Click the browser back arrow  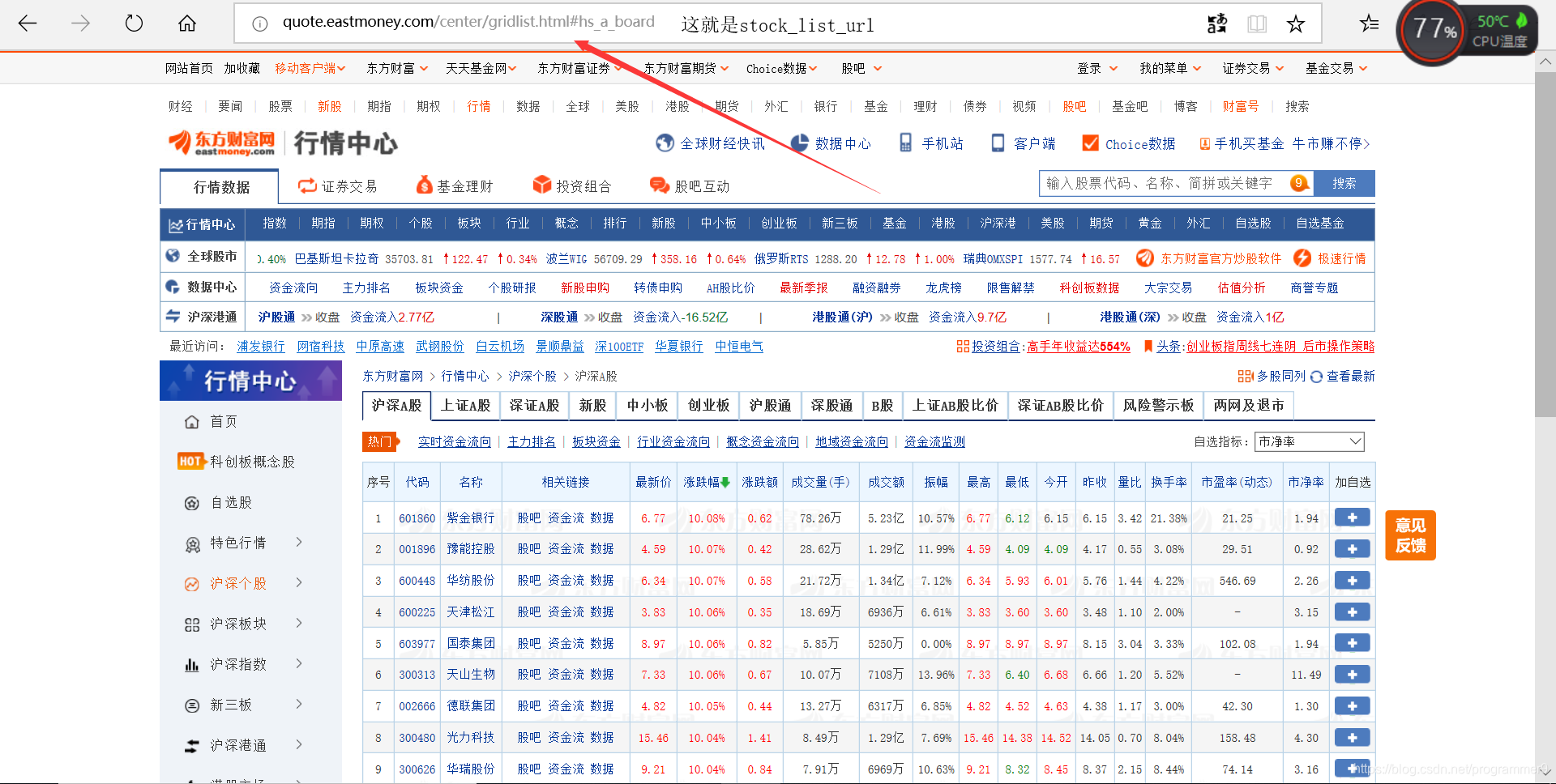[x=28, y=23]
